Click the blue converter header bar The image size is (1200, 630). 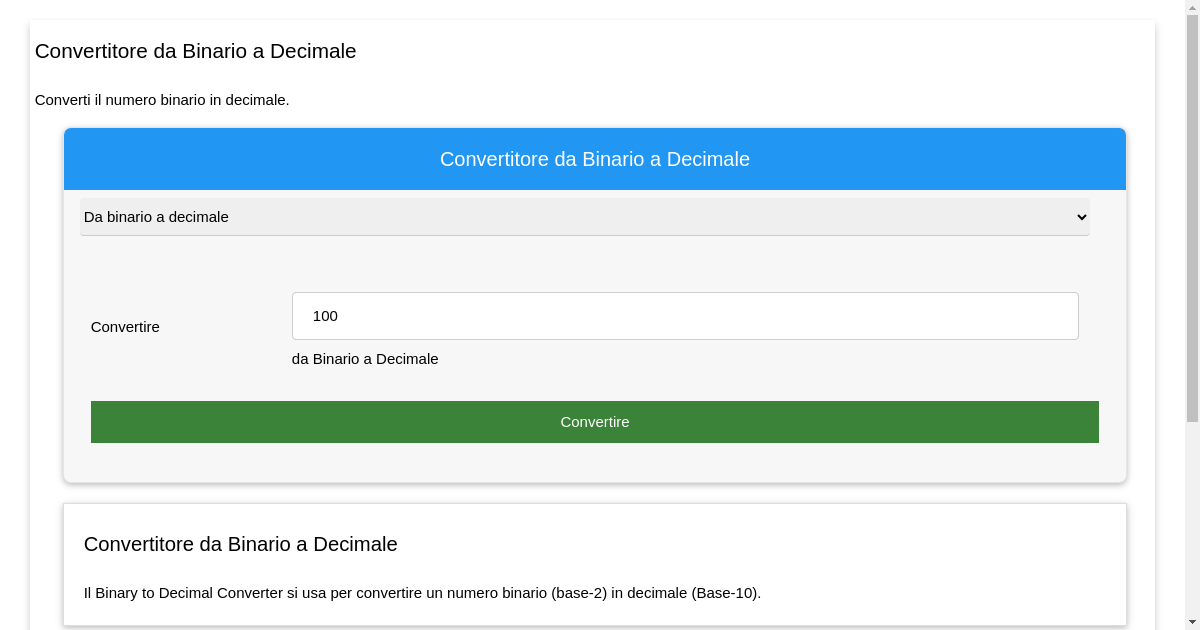[595, 159]
